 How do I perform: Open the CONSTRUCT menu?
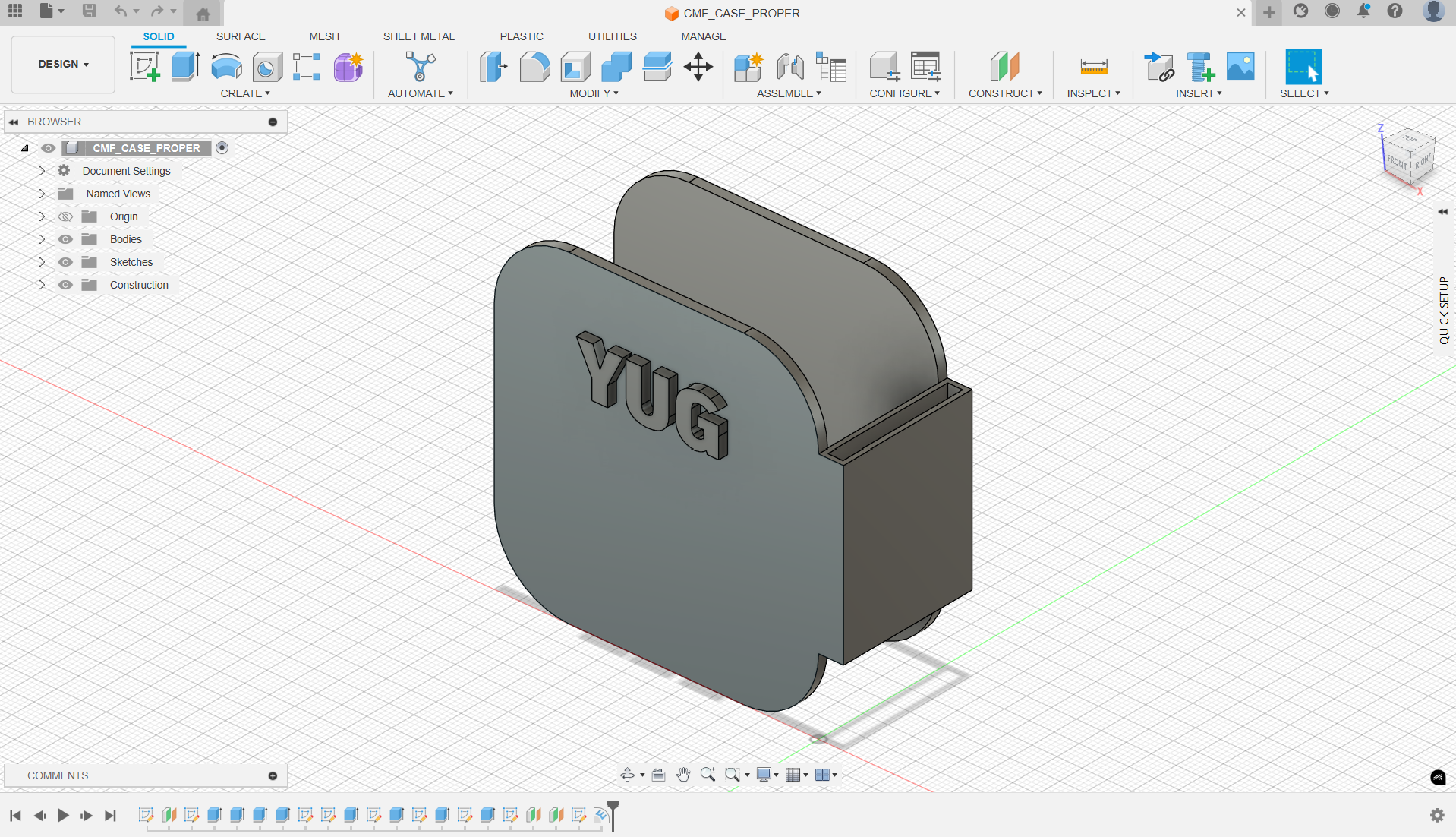click(1005, 93)
